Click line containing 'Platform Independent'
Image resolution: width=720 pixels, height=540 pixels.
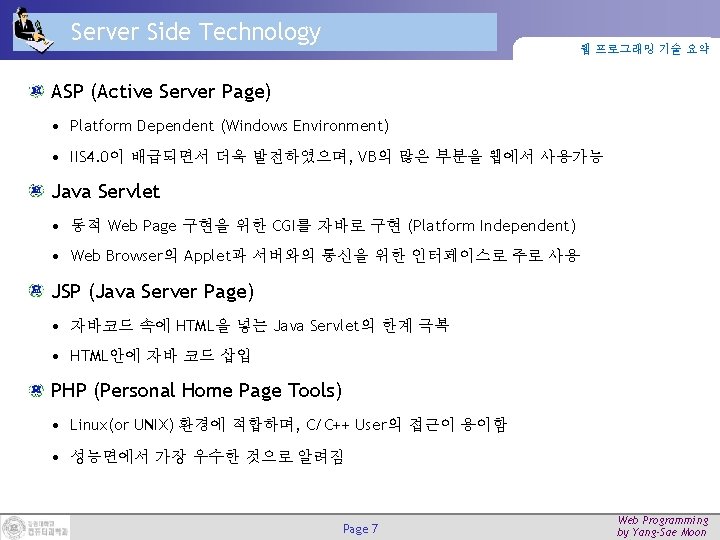[323, 225]
